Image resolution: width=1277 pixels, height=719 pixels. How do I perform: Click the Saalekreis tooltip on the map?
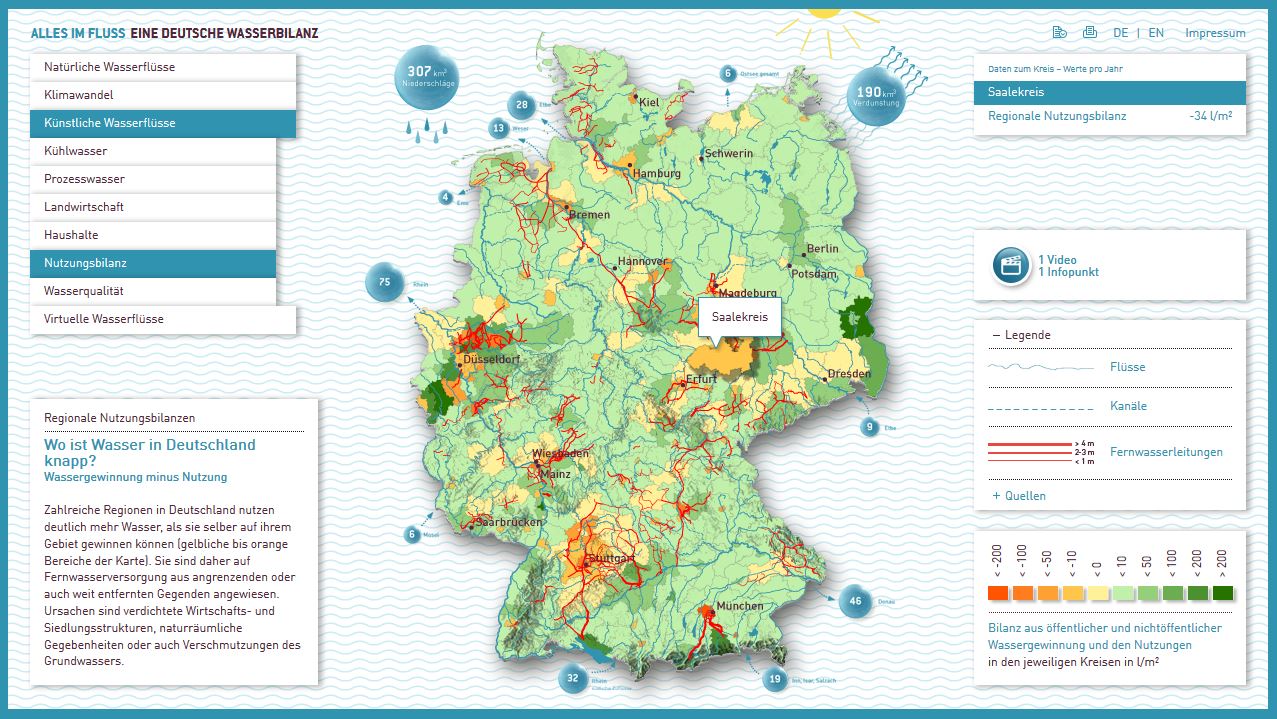pyautogui.click(x=739, y=316)
